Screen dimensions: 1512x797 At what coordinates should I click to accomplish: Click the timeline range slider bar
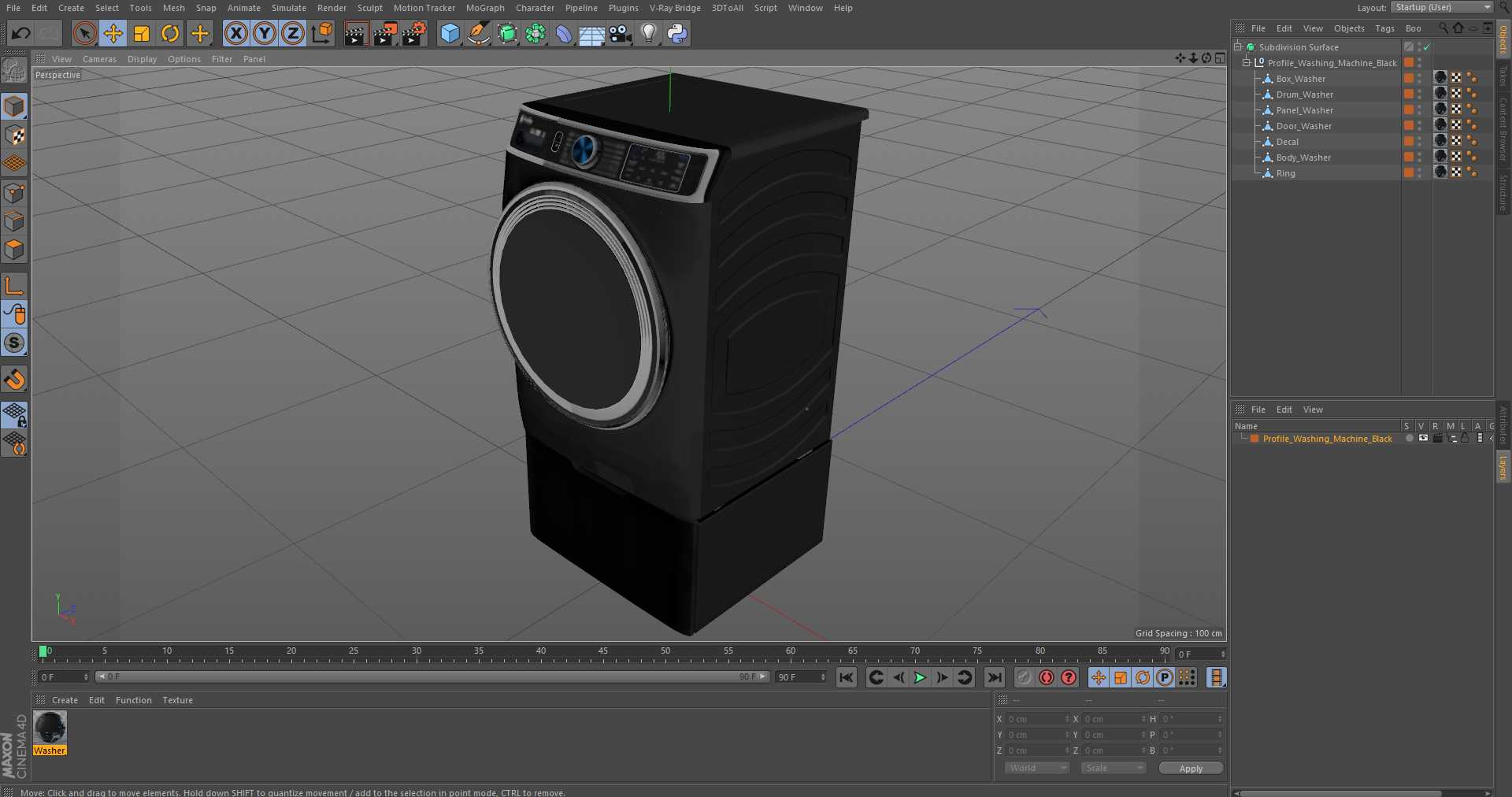point(432,677)
